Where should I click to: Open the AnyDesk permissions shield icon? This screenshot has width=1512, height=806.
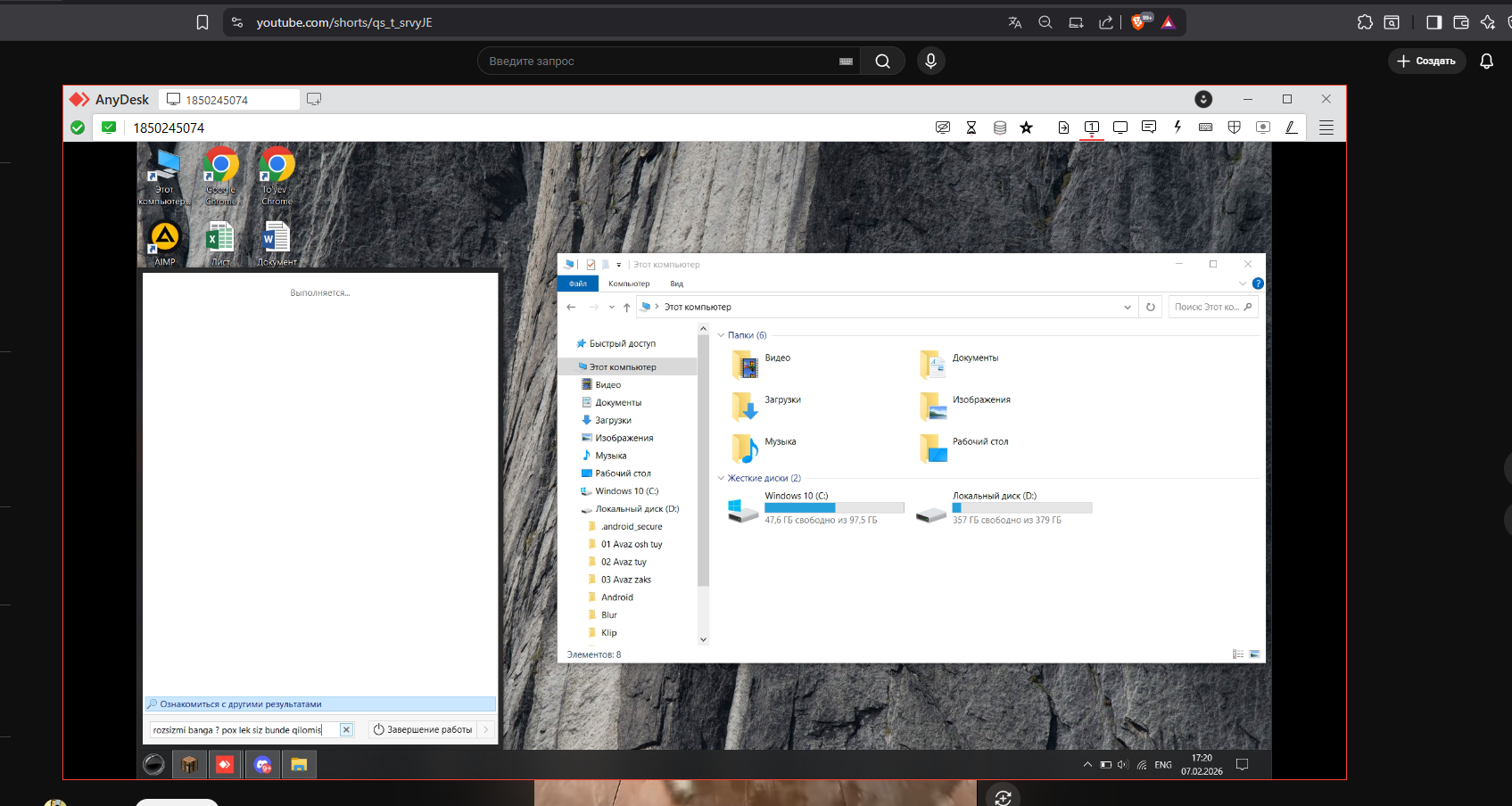1235,127
